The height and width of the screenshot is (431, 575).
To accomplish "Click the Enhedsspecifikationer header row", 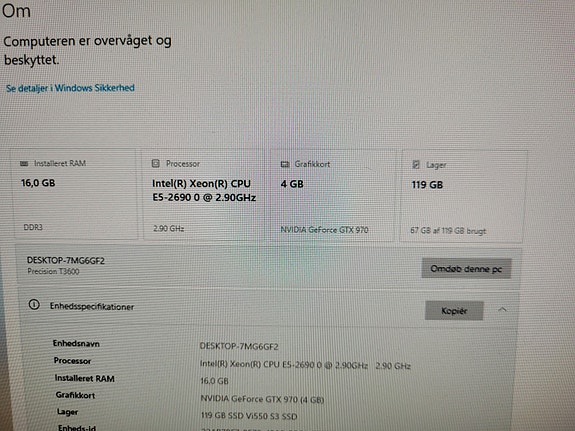I will [268, 307].
